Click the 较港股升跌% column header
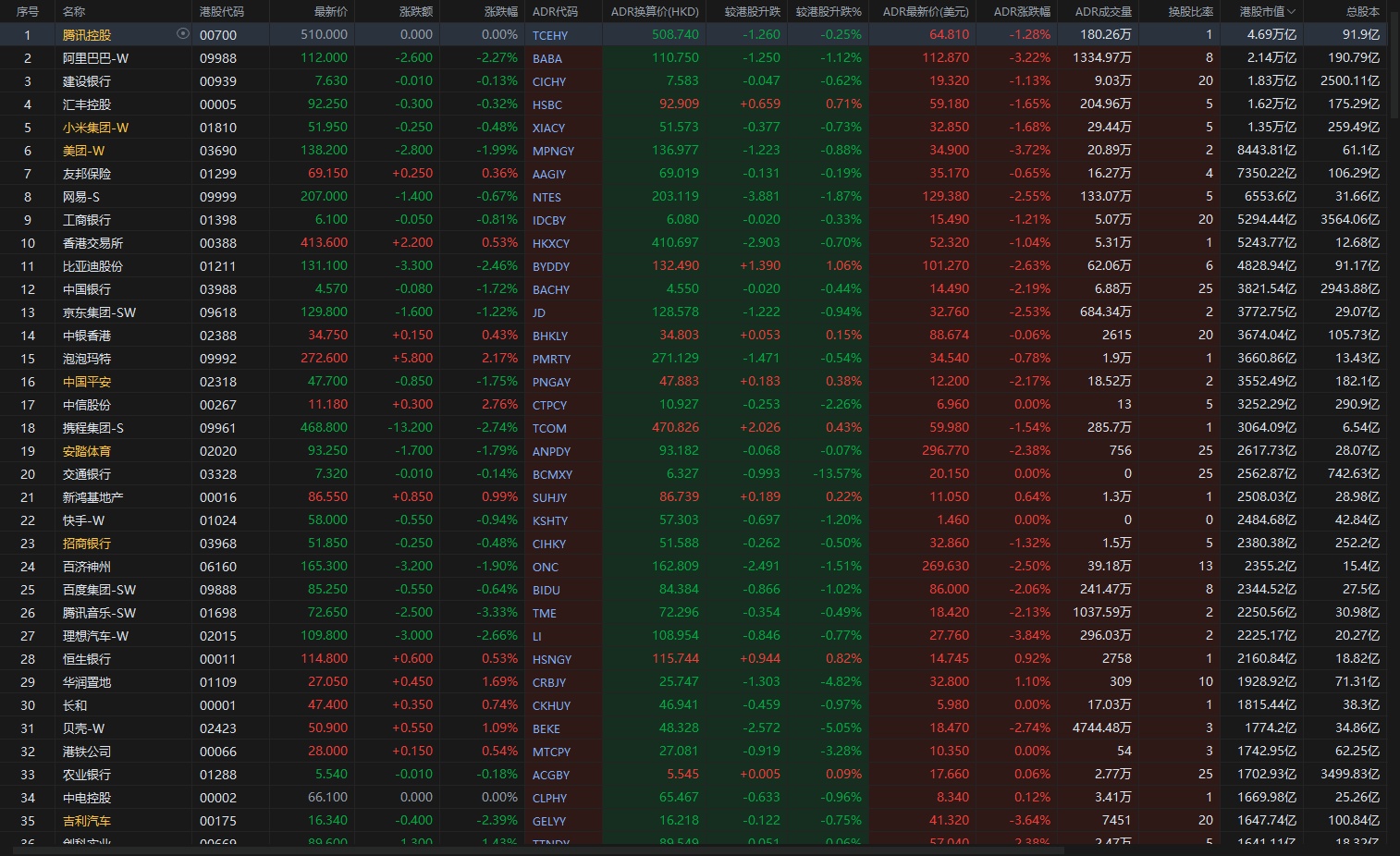 click(828, 12)
